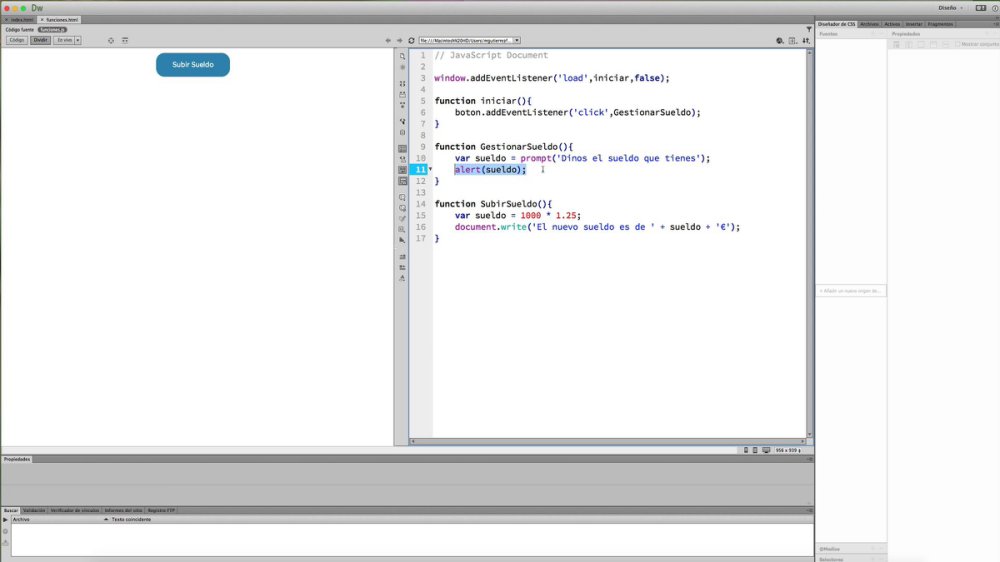Select the funciones.js related file
The width and height of the screenshot is (1000, 562).
(x=52, y=30)
